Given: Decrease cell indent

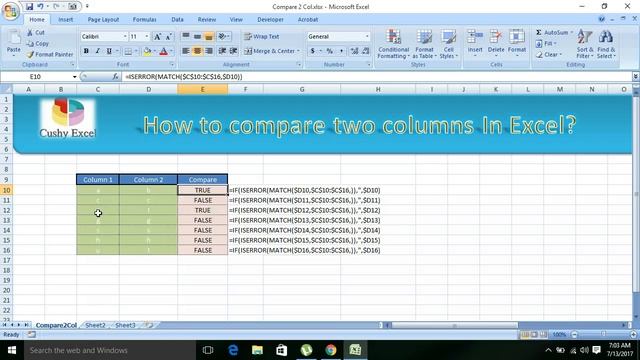Looking at the screenshot, I should 222,51.
